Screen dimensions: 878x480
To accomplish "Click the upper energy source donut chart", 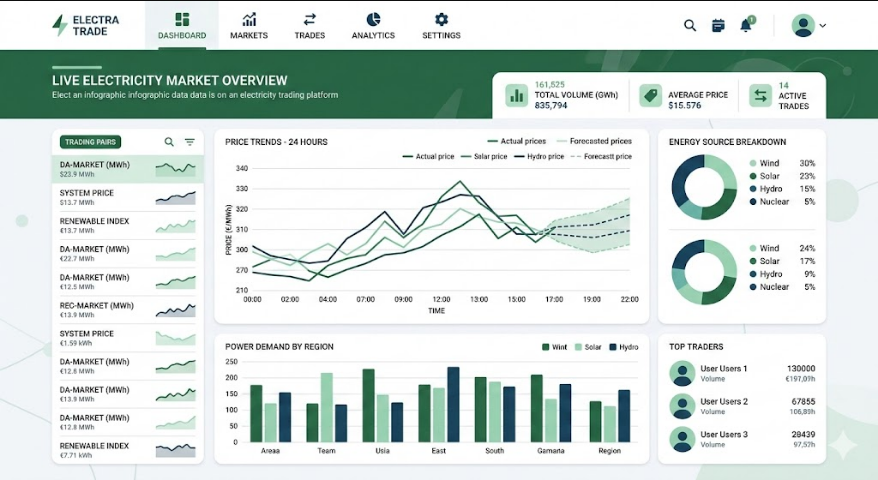I will [704, 187].
